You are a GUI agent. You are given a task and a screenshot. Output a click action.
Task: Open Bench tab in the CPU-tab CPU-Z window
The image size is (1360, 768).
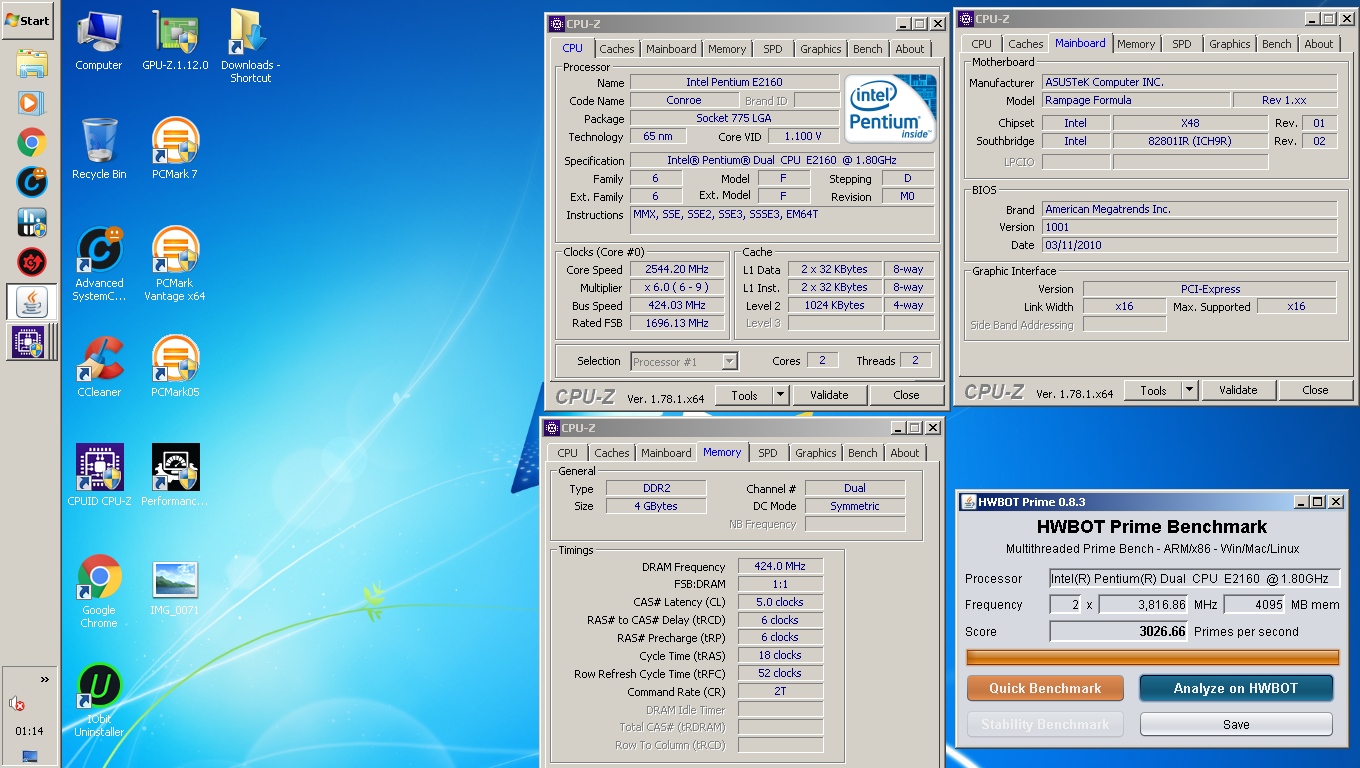pos(868,49)
